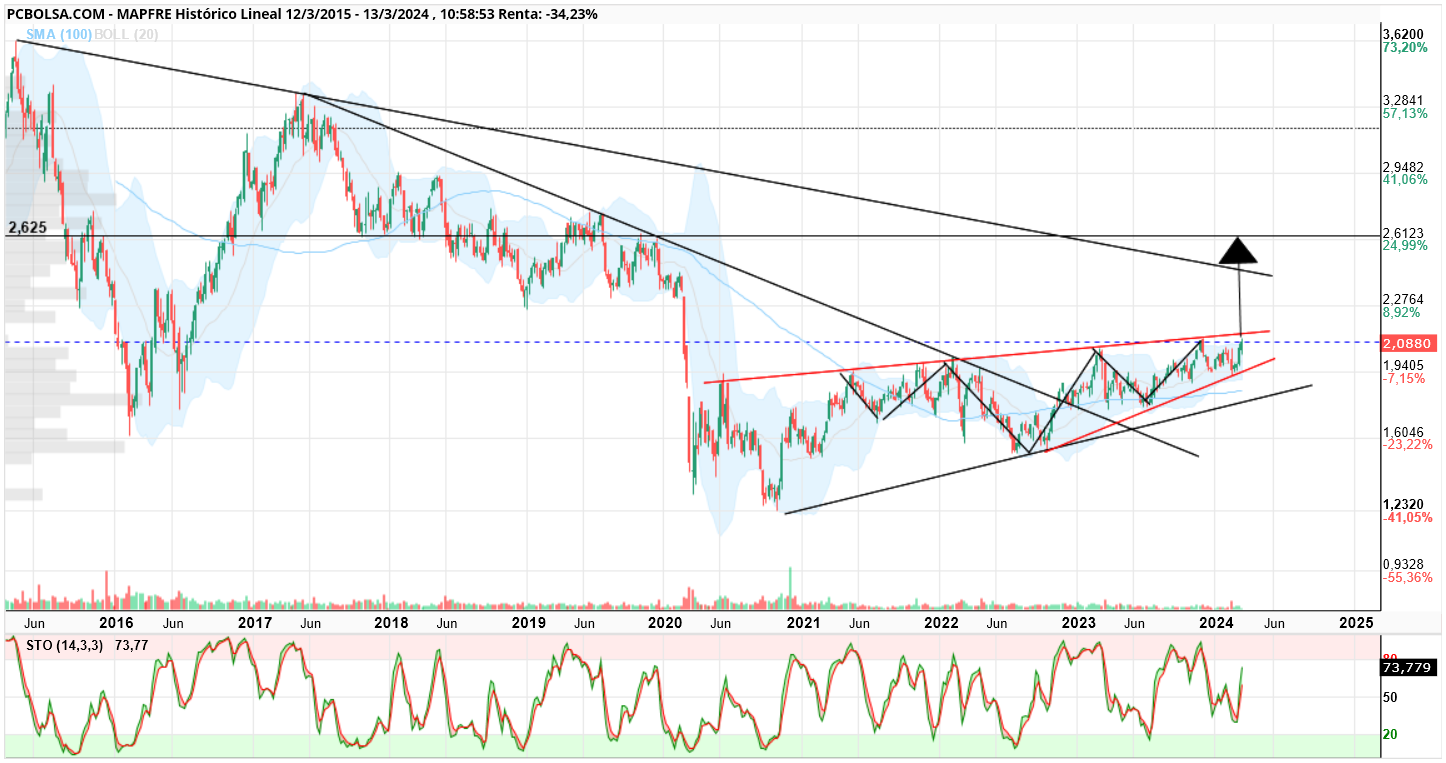Click the 50 level on stochastic scale
Image resolution: width=1446 pixels, height=763 pixels.
pyautogui.click(x=1390, y=697)
